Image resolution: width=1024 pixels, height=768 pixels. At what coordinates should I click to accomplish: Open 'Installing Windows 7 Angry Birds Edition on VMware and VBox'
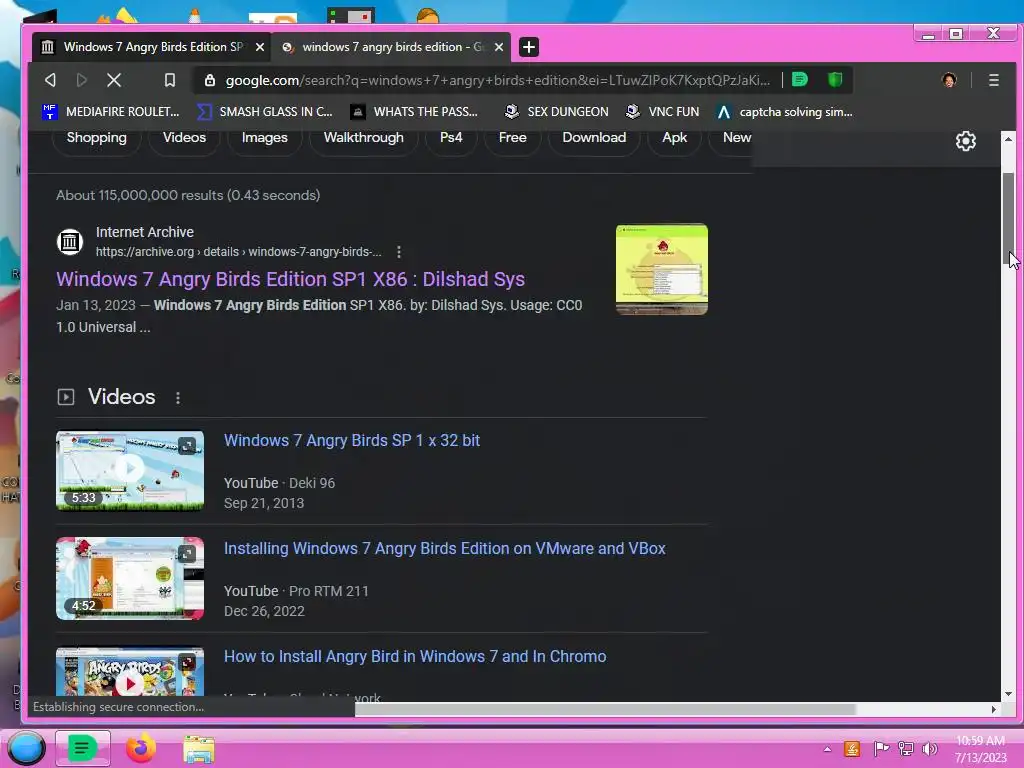tap(445, 549)
